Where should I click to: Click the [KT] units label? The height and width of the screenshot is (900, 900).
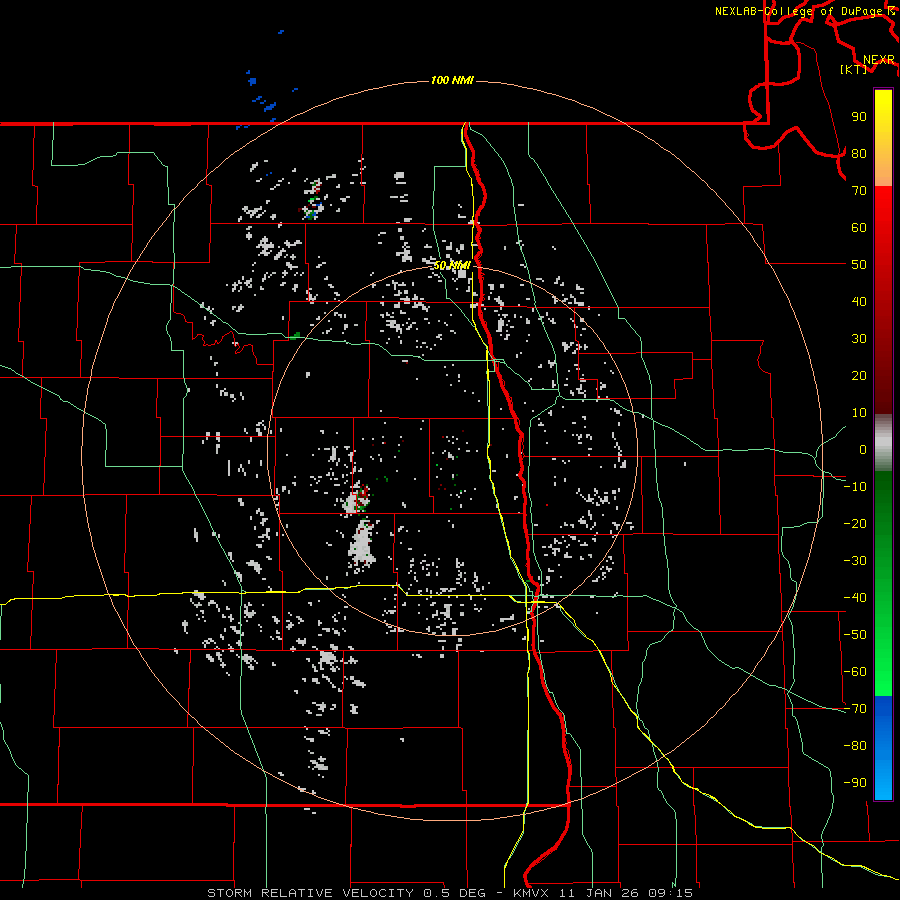pyautogui.click(x=854, y=69)
